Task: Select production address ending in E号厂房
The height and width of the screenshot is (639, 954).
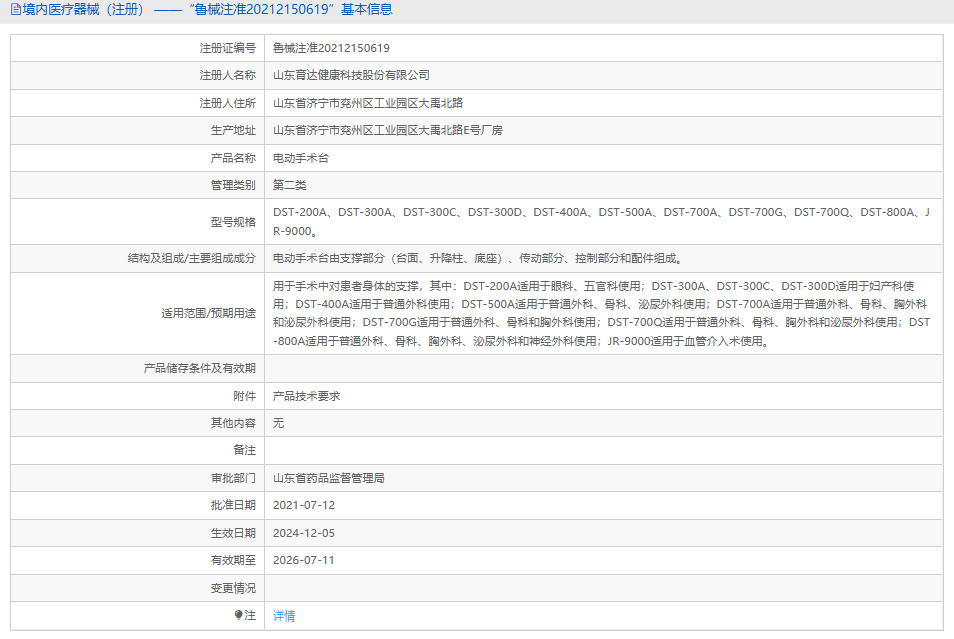Action: [x=388, y=130]
